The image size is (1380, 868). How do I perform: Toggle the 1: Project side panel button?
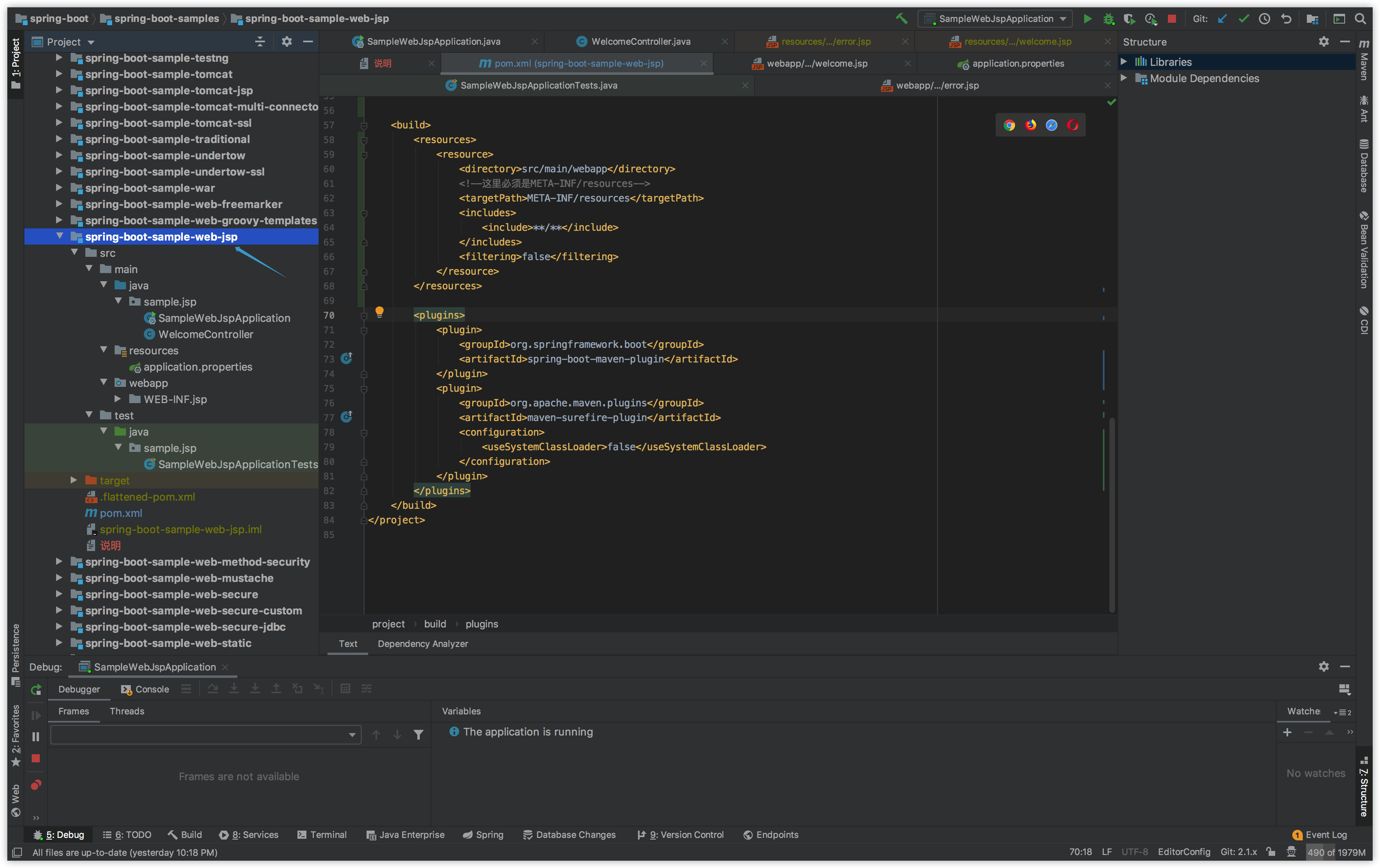[15, 63]
